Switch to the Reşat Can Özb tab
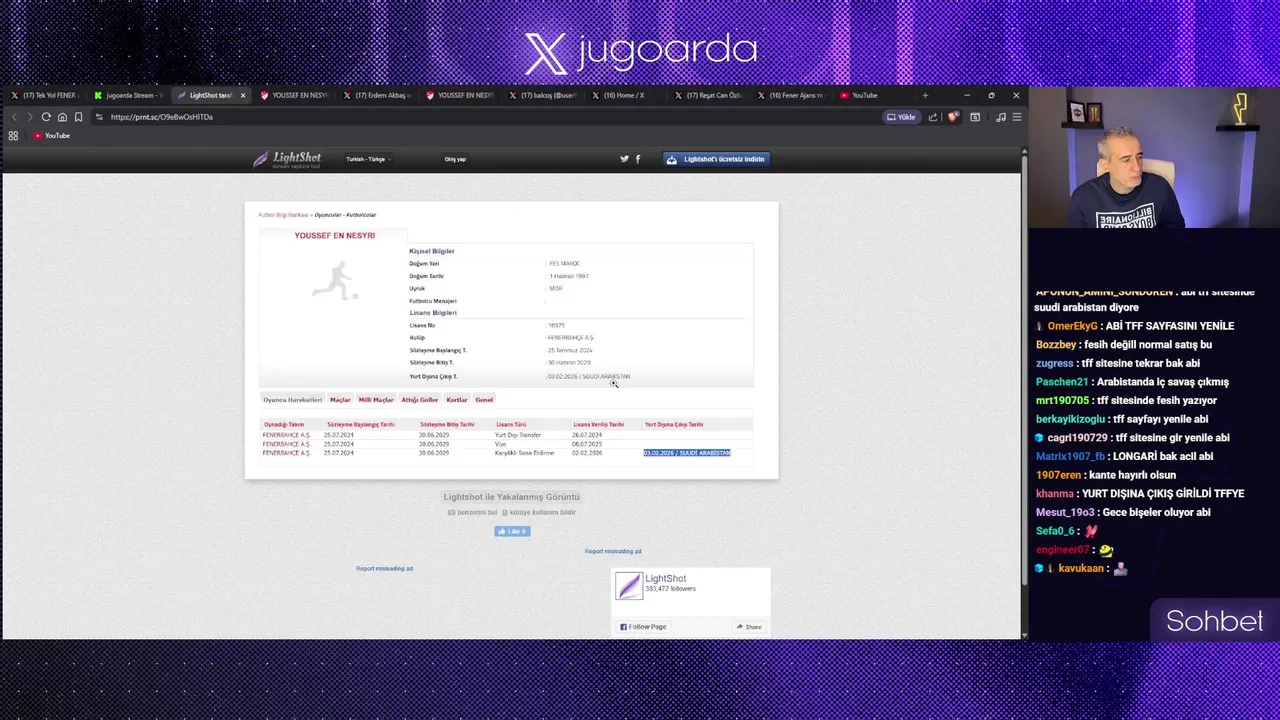 708,95
